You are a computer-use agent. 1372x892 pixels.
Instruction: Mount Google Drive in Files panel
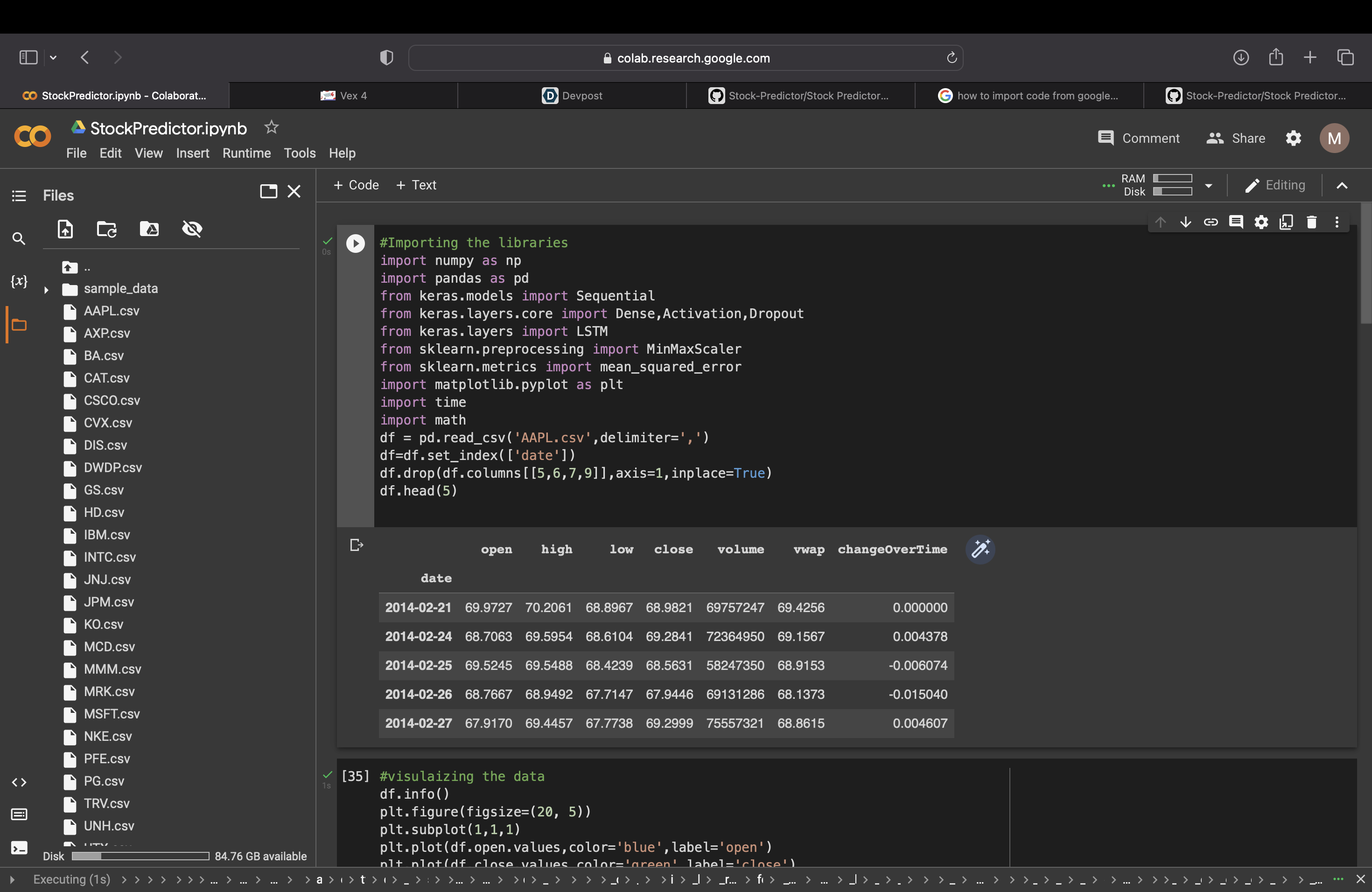click(x=149, y=229)
